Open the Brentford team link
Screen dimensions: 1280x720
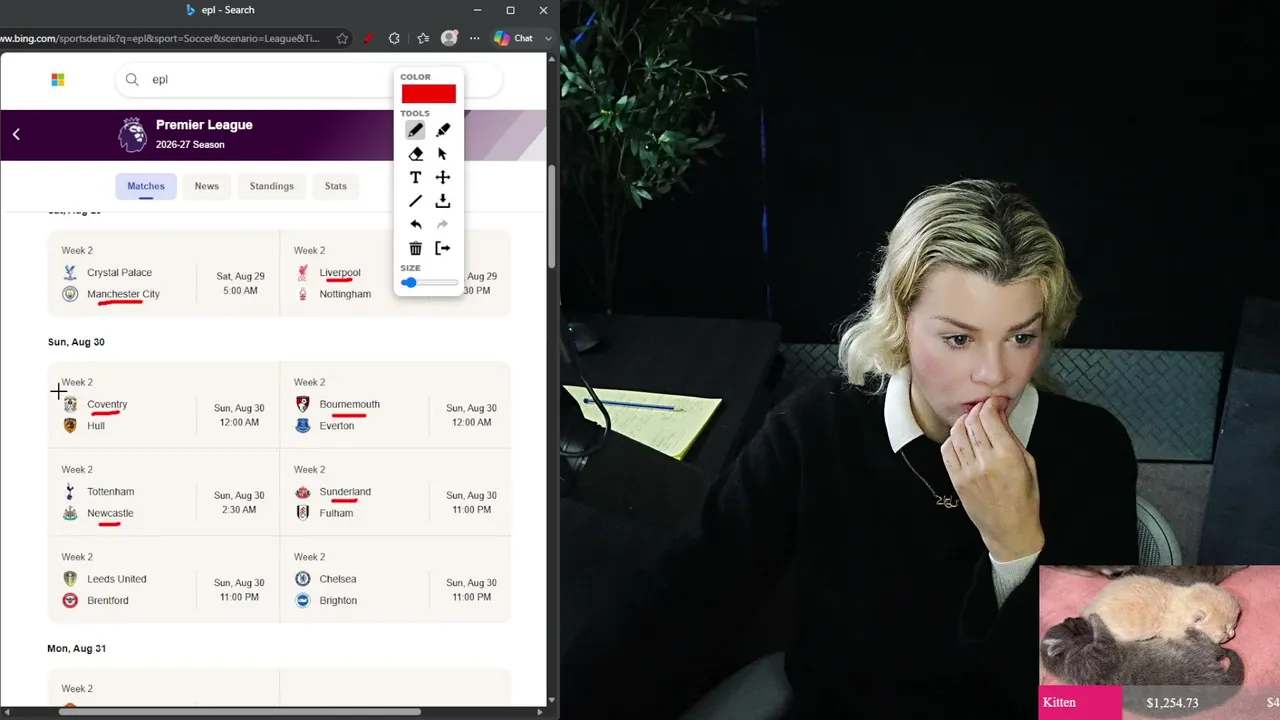108,601
